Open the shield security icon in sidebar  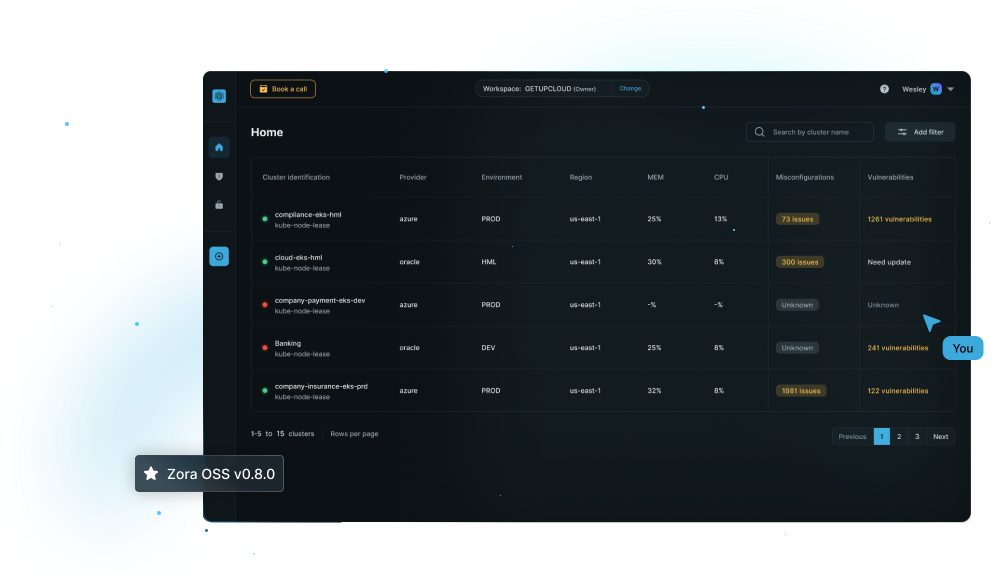point(219,177)
